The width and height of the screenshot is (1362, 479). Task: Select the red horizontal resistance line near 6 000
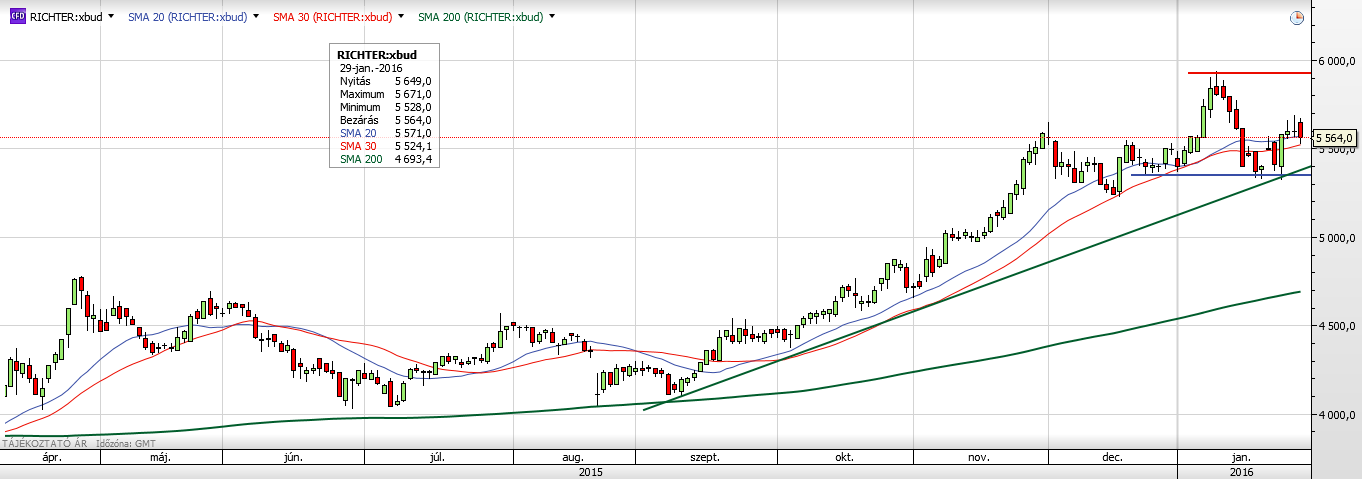tap(1248, 73)
